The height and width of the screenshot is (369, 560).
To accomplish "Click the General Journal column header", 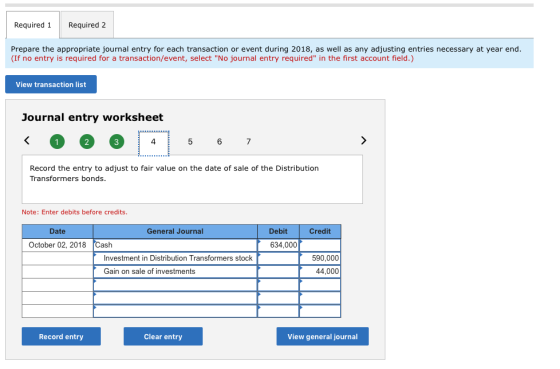I will click(x=175, y=231).
